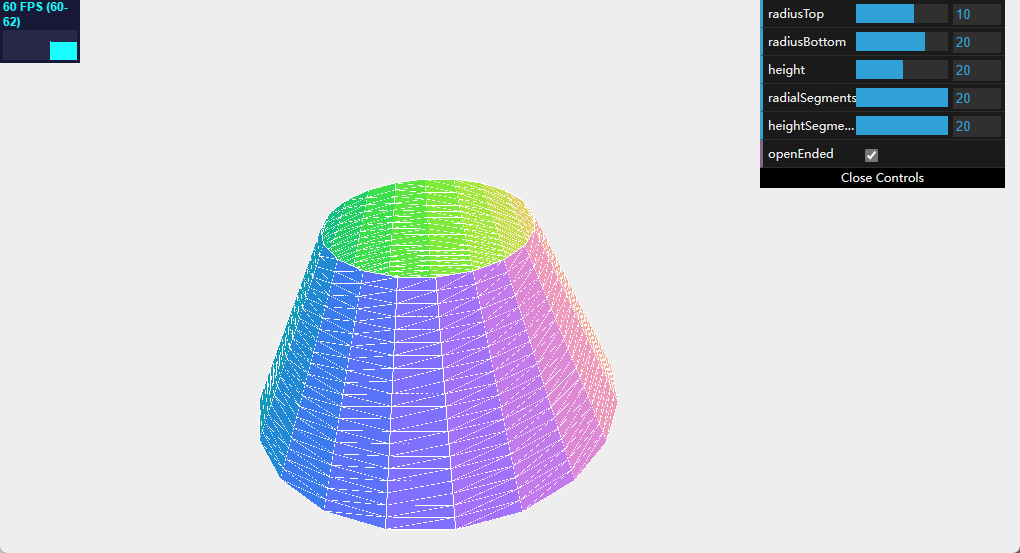Click the radiusBottom label text
The width and height of the screenshot is (1020, 553).
coord(806,42)
